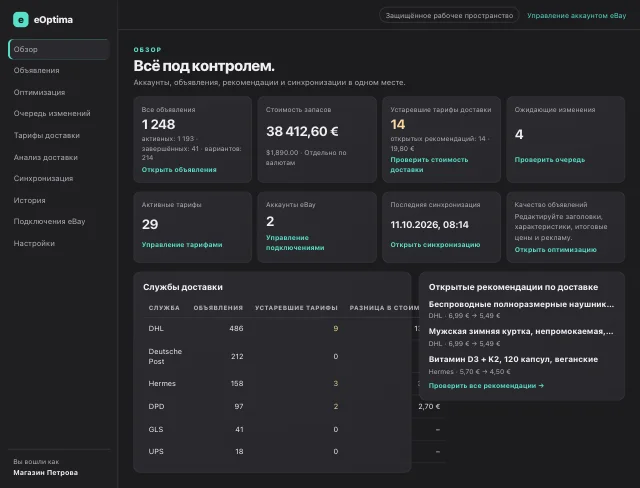Viewport: 640px width, 488px height.
Task: Click Управление подключениями link
Action: pos(295,243)
